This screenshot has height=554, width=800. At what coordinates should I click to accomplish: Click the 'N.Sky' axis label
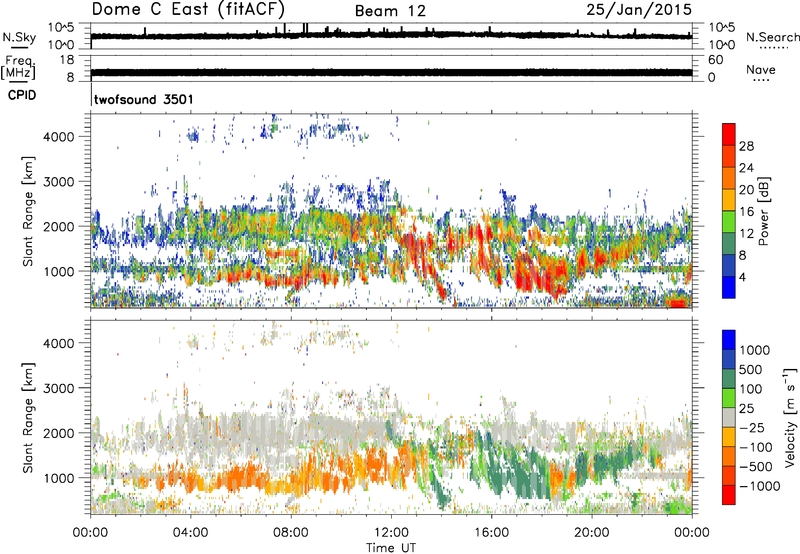(19, 37)
